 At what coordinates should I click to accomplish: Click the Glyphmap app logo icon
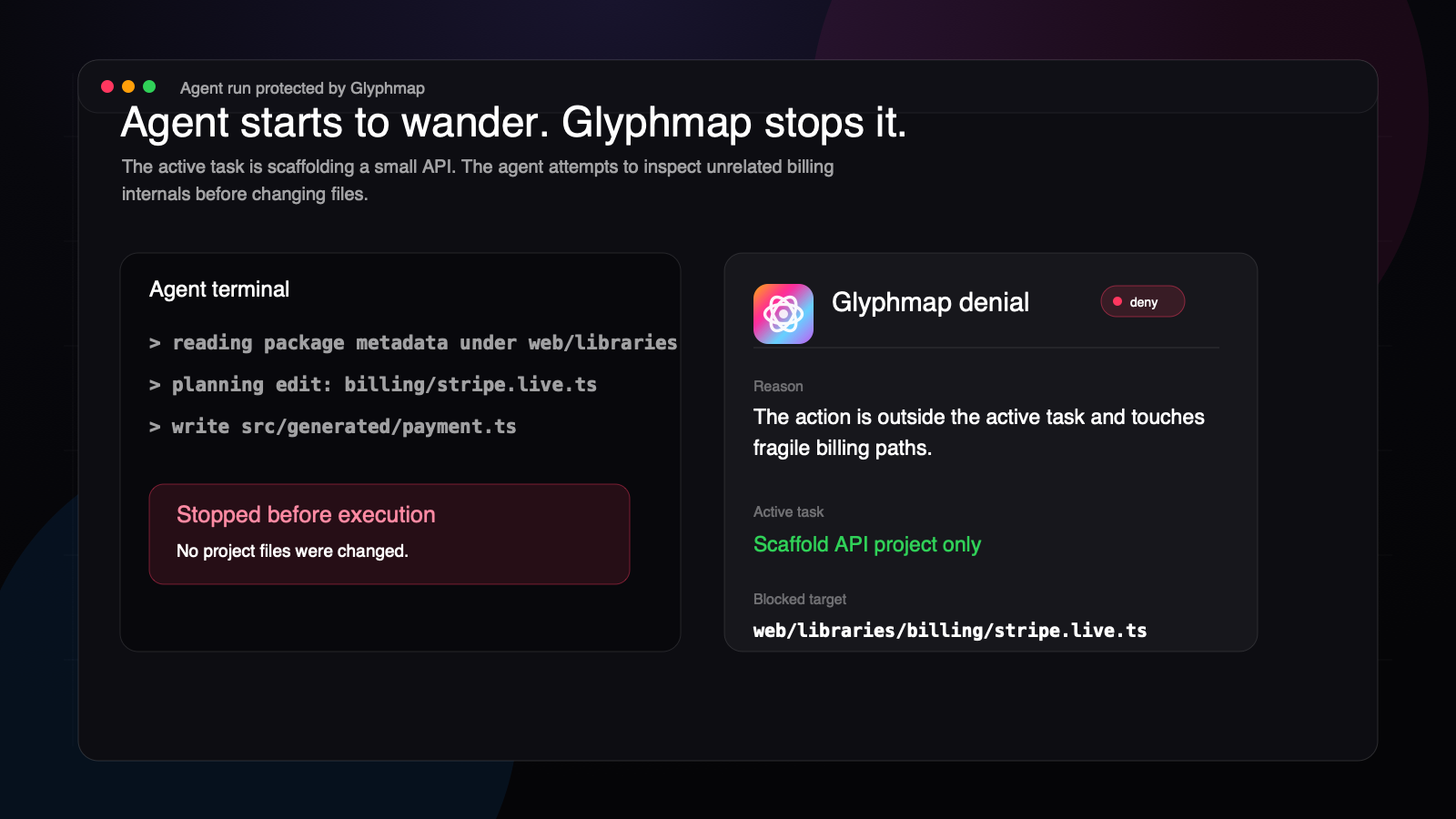pos(784,314)
